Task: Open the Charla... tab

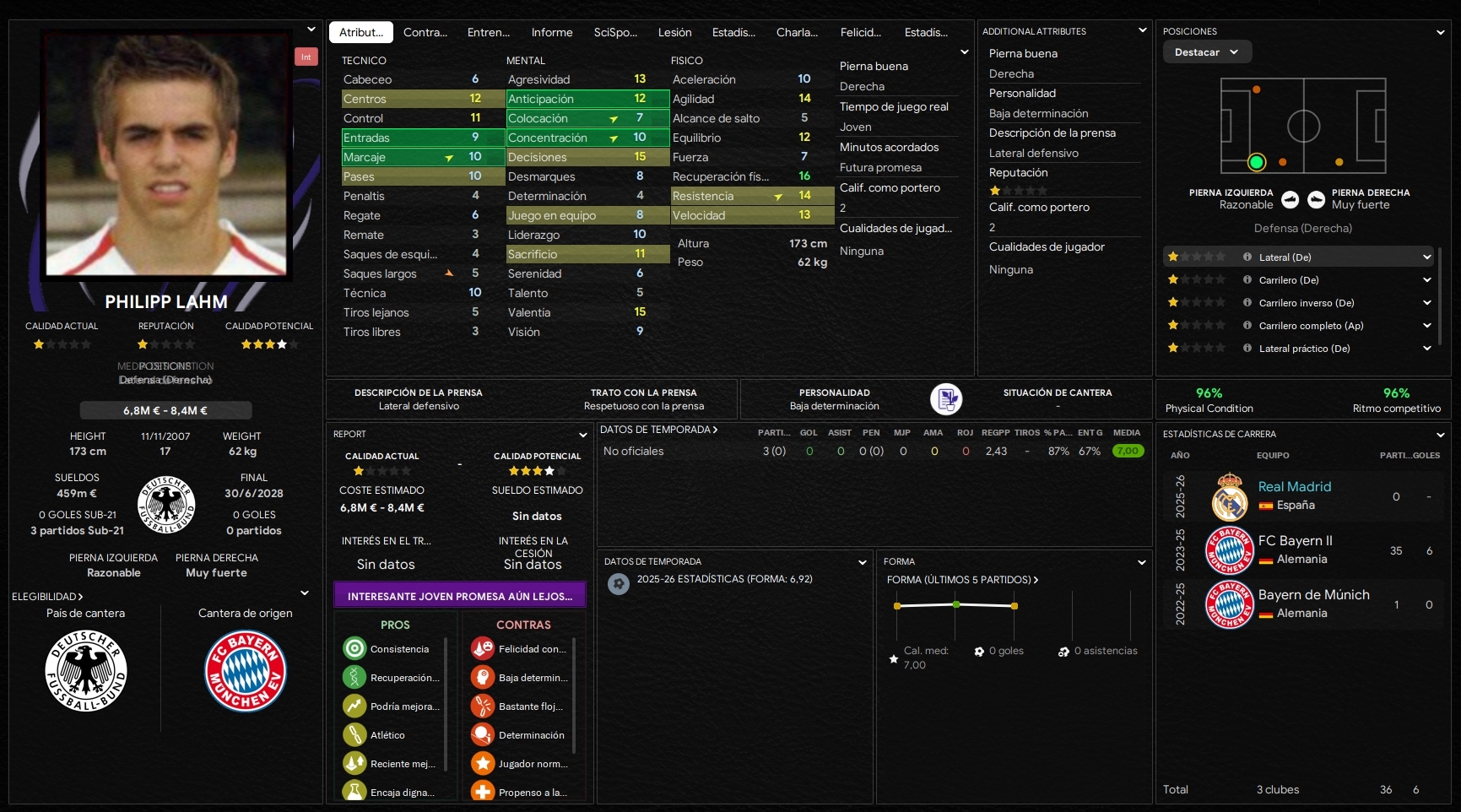Action: 797,32
